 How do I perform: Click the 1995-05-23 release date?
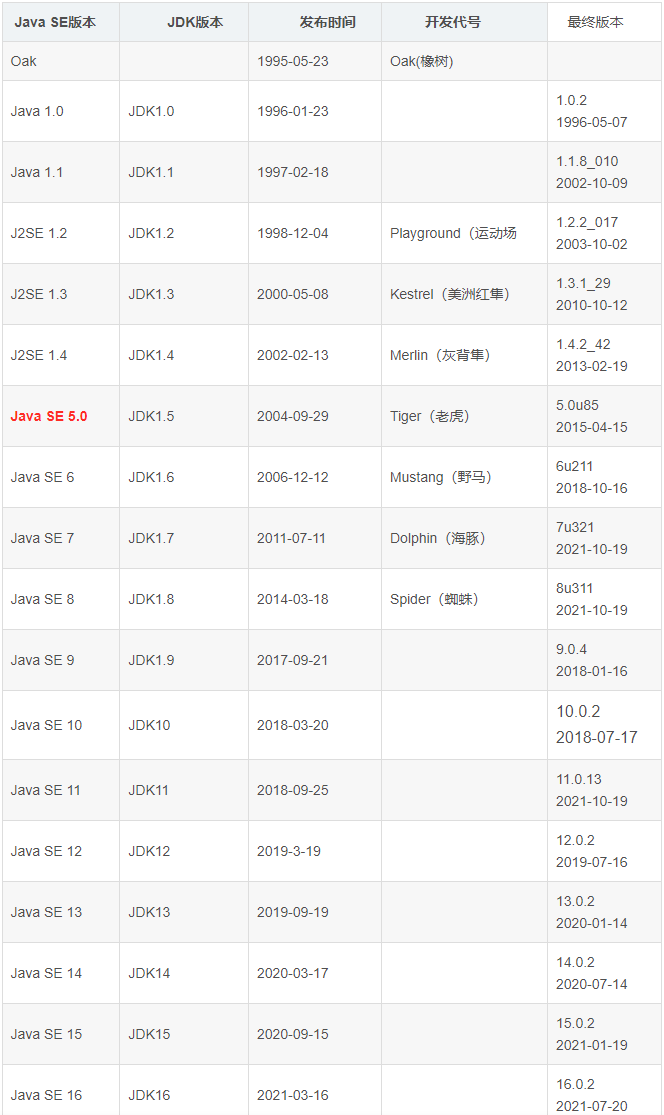pyautogui.click(x=293, y=61)
